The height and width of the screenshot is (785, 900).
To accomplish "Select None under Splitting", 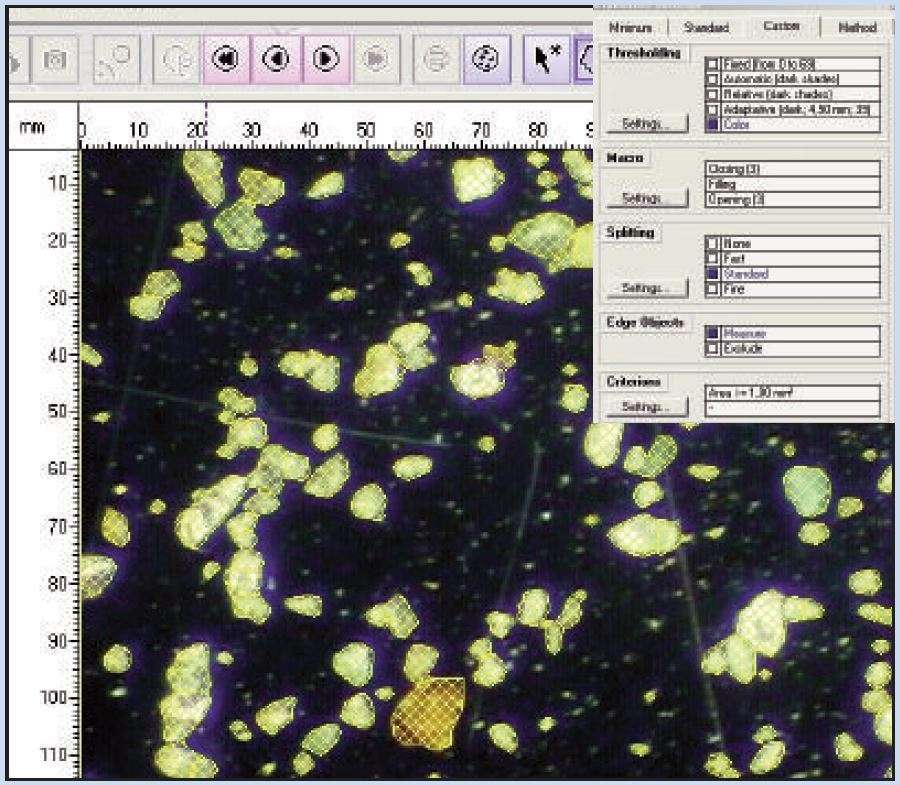I will (x=712, y=243).
